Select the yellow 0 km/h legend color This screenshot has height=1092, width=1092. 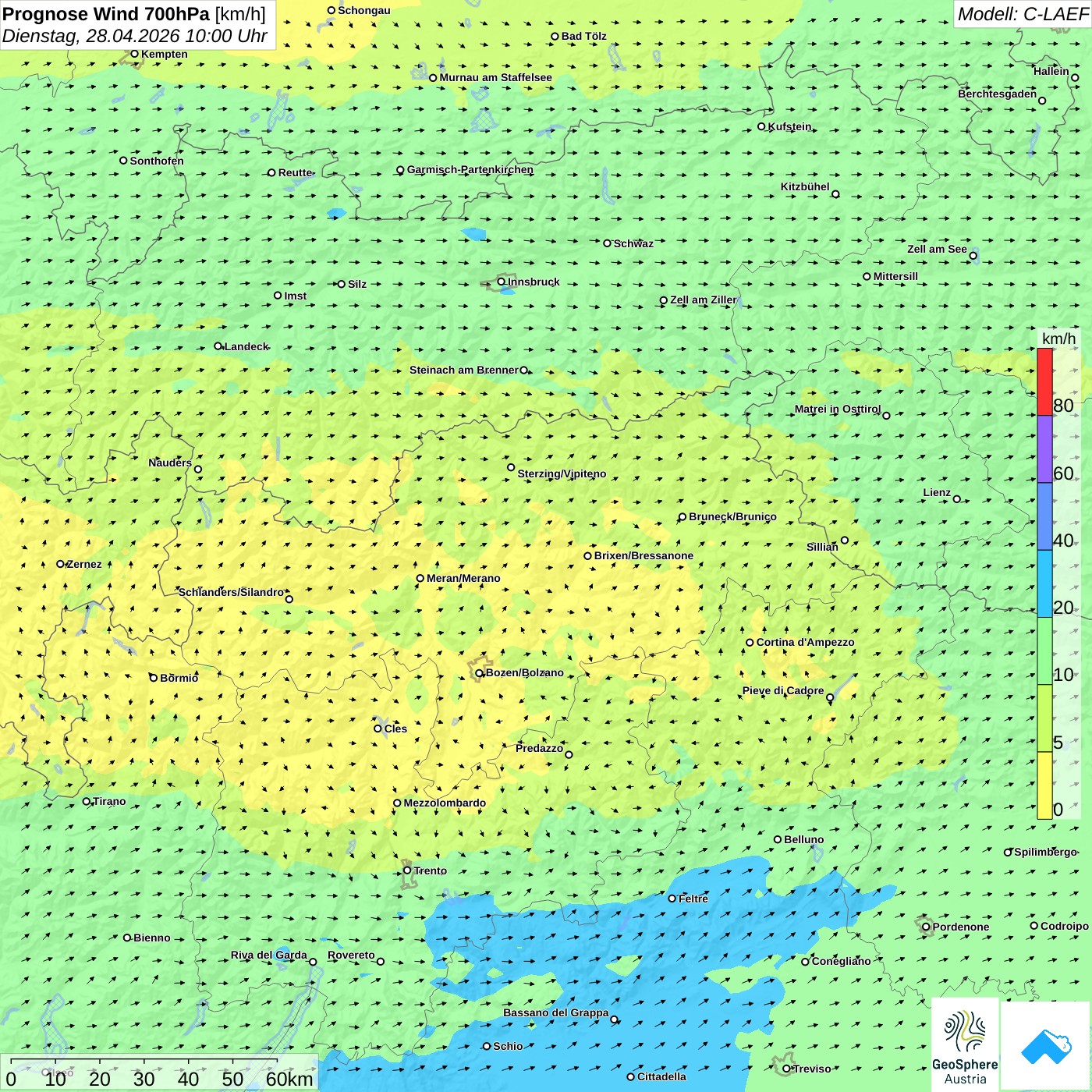coord(1044,785)
